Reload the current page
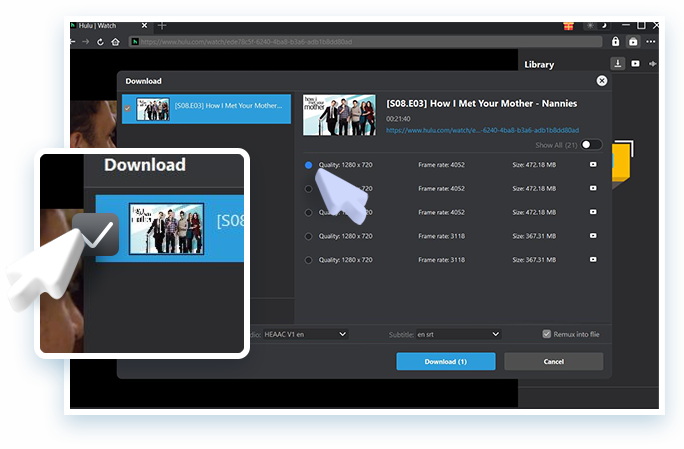The width and height of the screenshot is (684, 449). coord(100,42)
